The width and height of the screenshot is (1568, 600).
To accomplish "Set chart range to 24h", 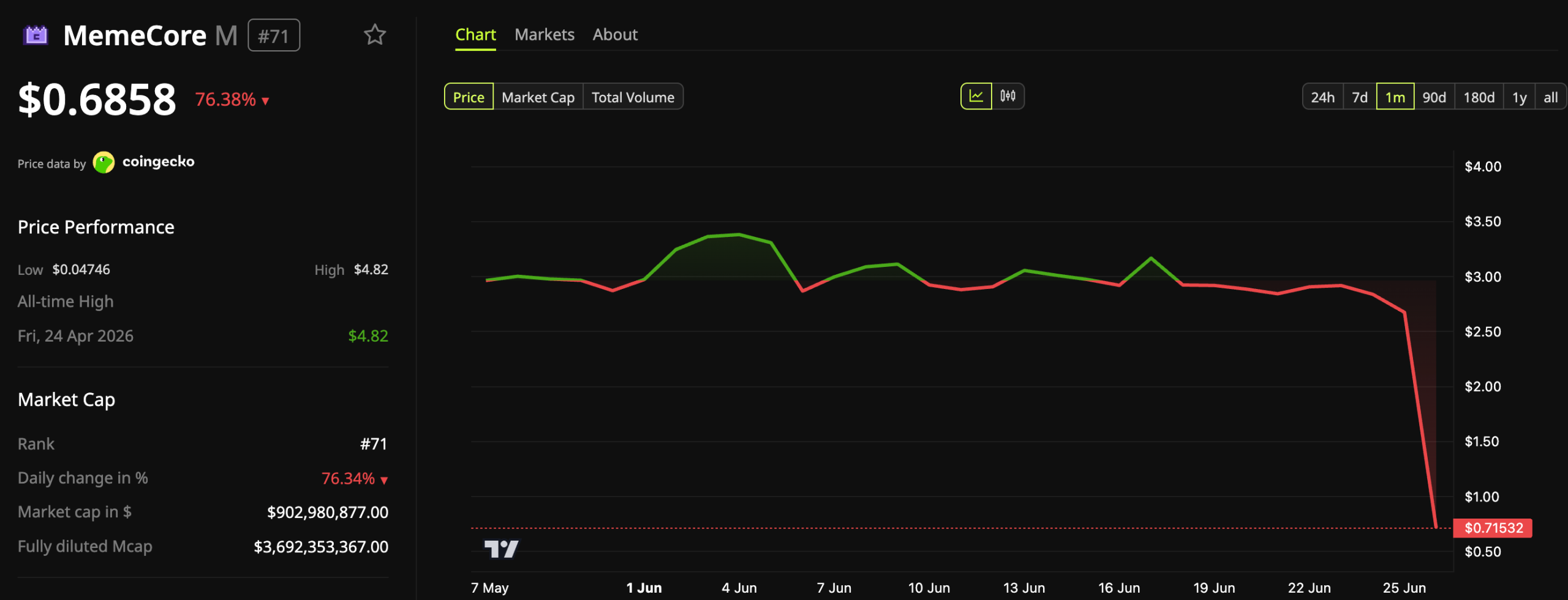I will pos(1322,97).
